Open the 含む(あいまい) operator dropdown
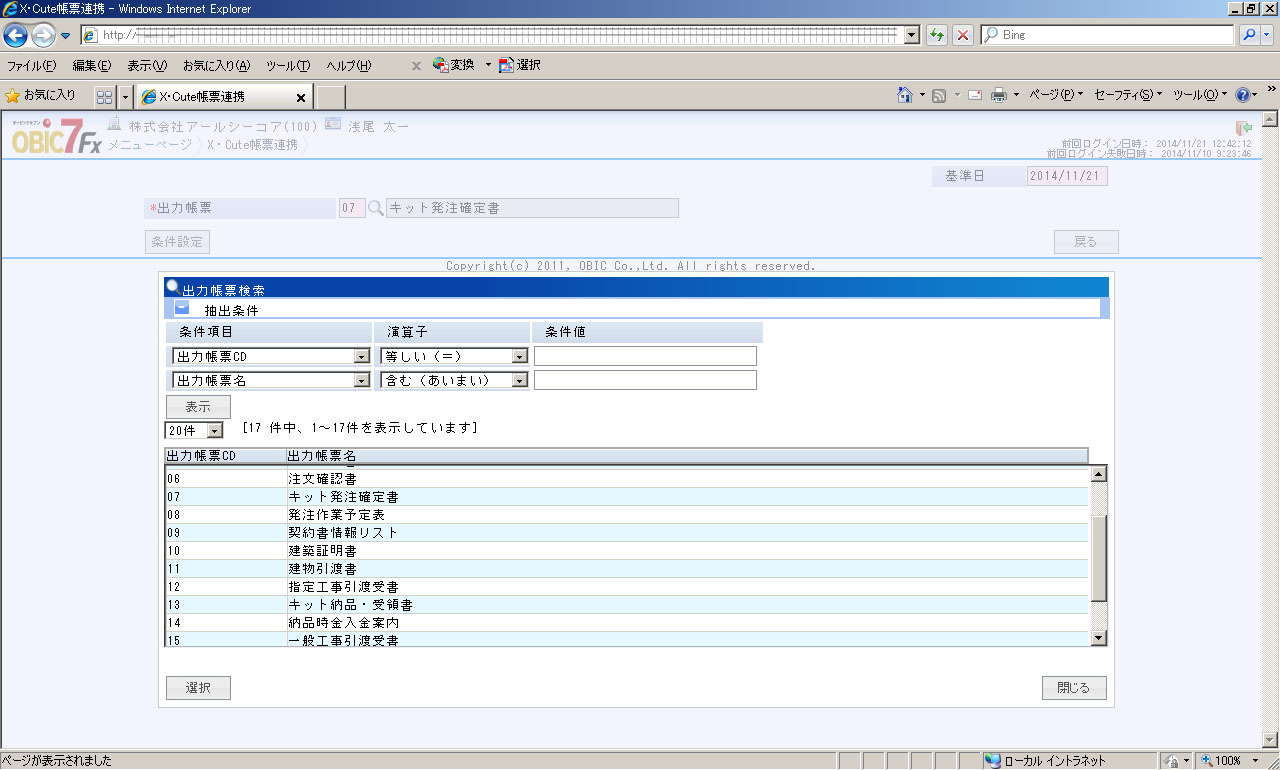This screenshot has width=1280, height=770. pyautogui.click(x=519, y=380)
